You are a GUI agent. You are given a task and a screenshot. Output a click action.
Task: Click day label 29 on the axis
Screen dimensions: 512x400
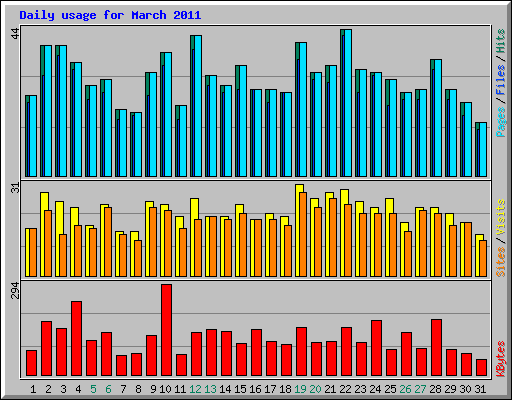(x=450, y=389)
